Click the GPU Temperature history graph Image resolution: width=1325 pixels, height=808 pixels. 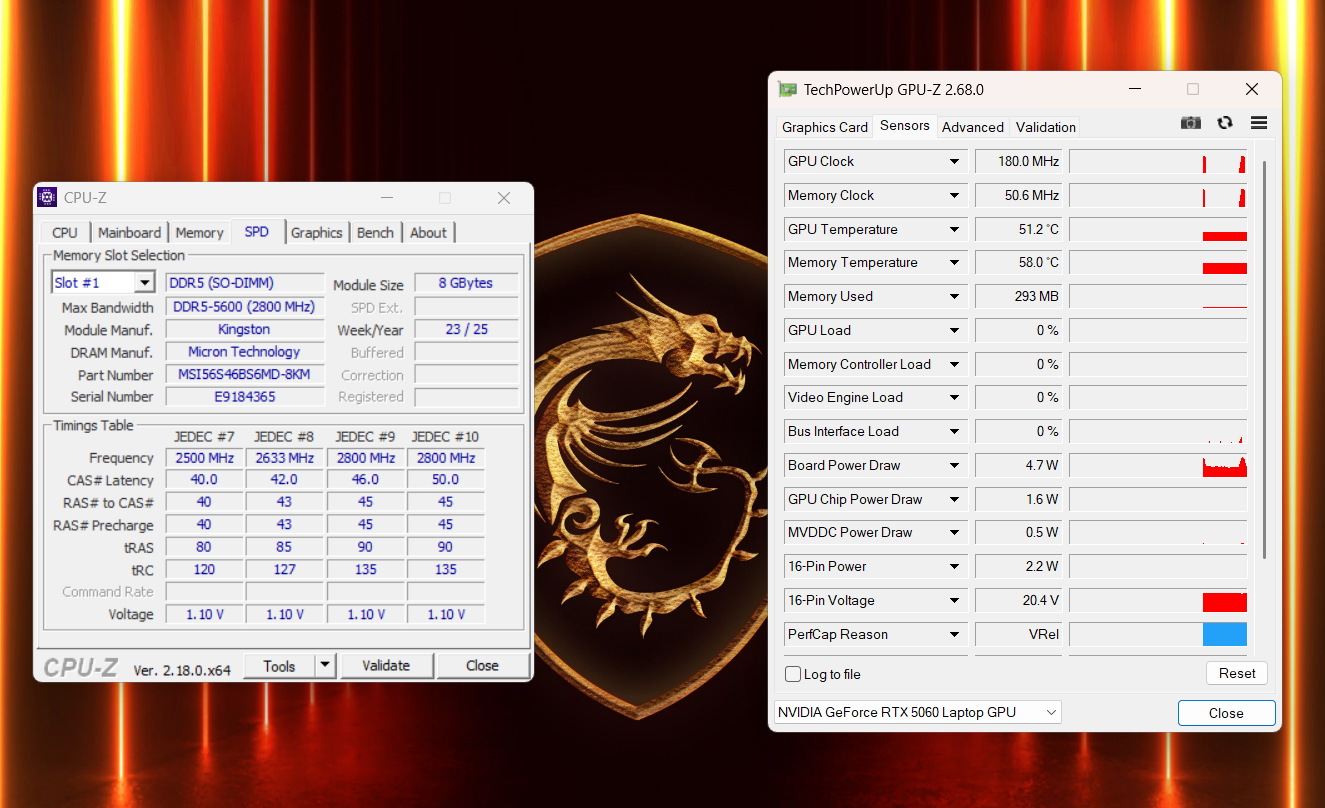pyautogui.click(x=1157, y=230)
